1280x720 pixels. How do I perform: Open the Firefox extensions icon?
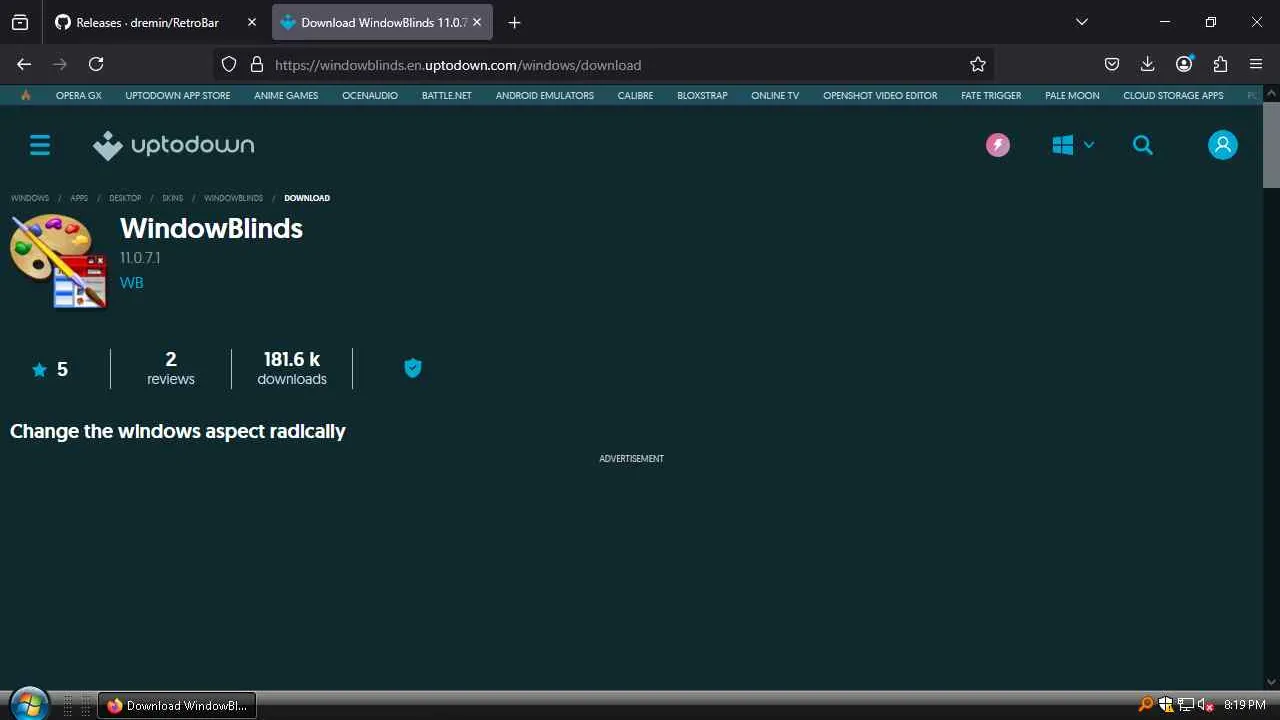pos(1220,64)
